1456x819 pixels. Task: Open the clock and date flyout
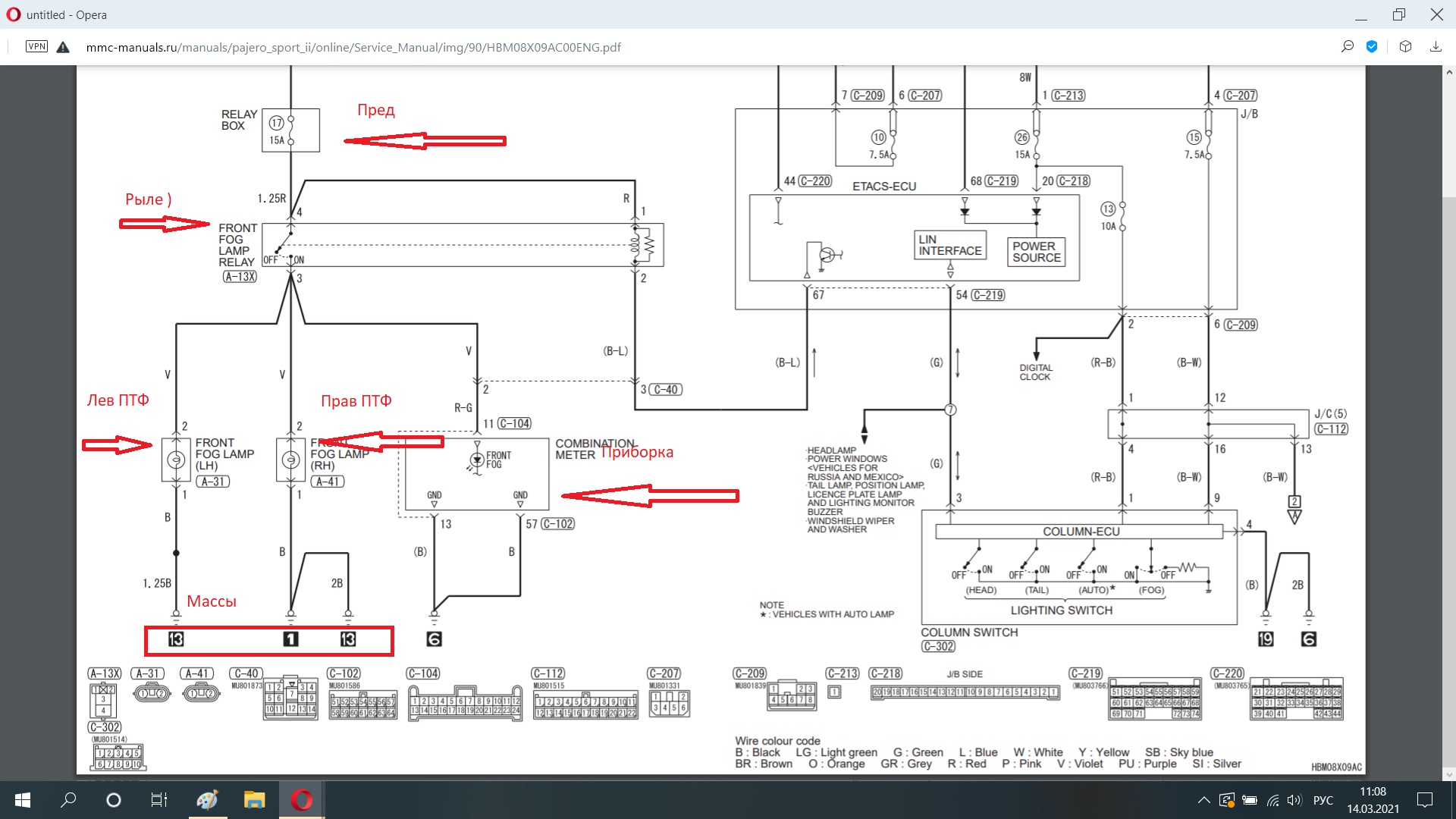pos(1373,800)
